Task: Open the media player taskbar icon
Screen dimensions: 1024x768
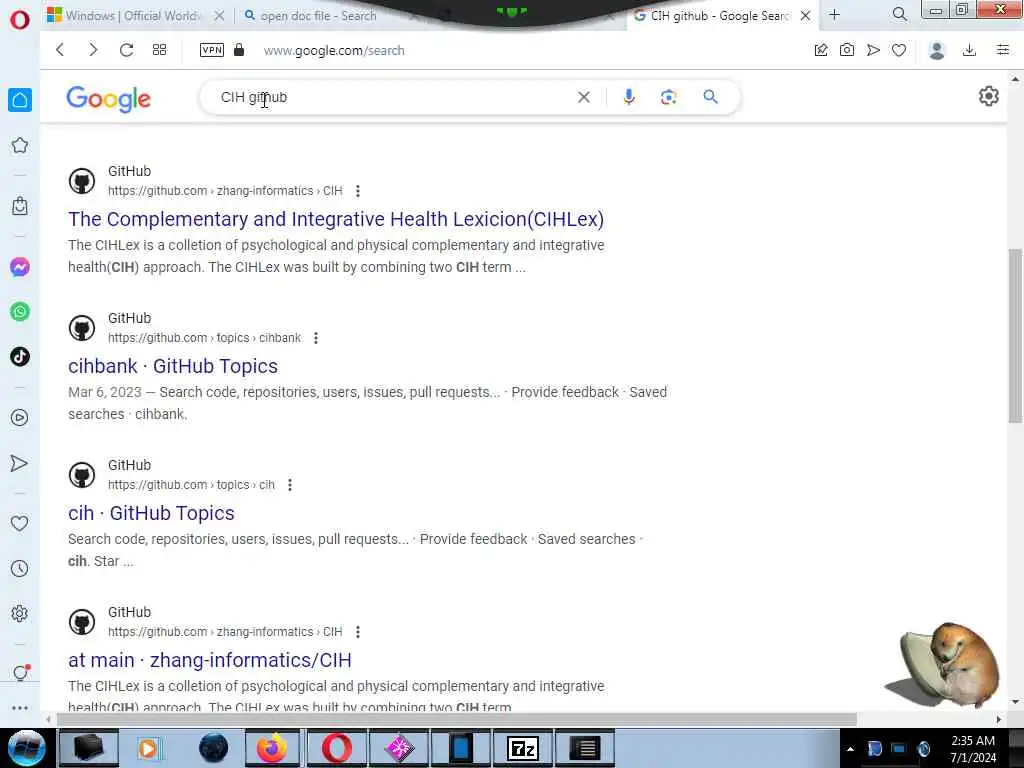Action: [x=148, y=748]
